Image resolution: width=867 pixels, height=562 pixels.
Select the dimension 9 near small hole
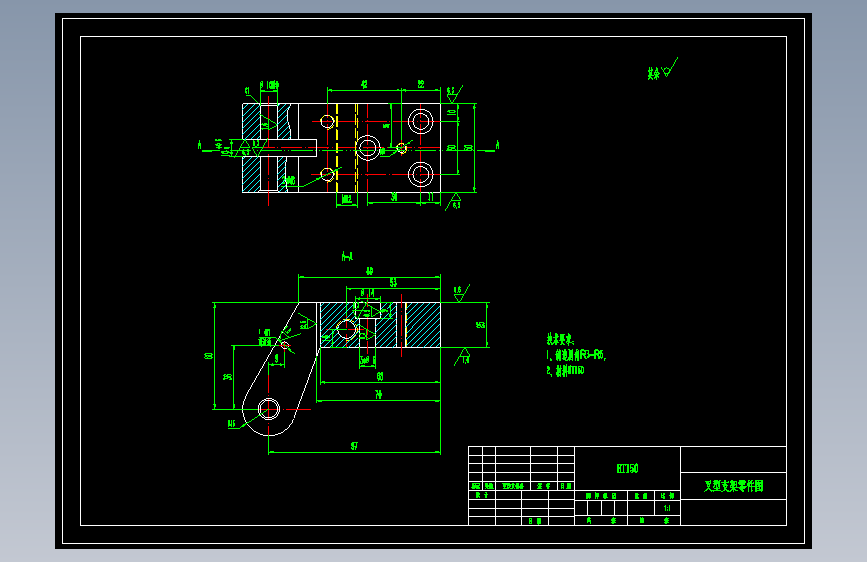coord(276,358)
